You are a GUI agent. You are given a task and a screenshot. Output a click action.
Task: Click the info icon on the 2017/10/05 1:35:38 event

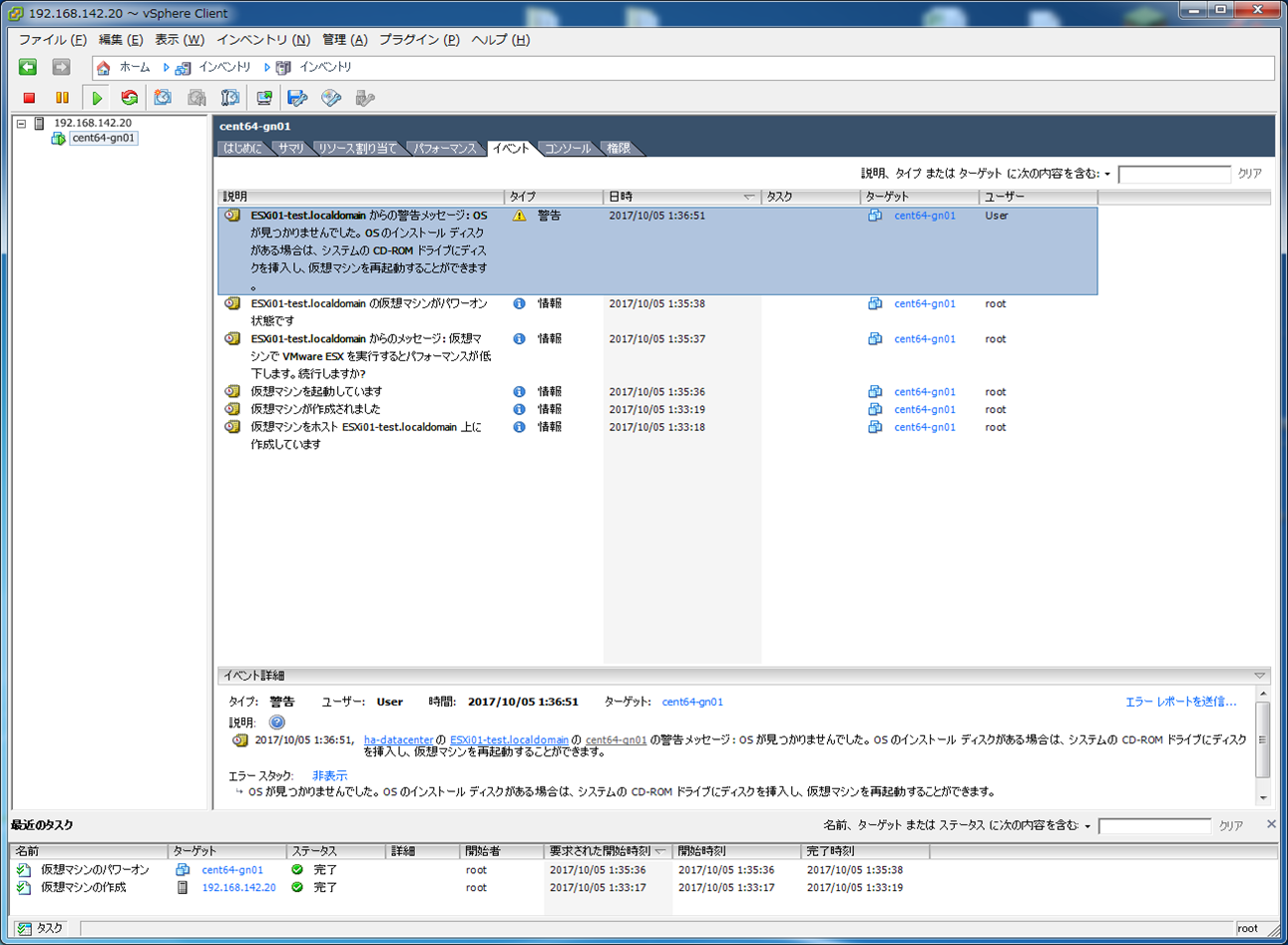pos(519,303)
